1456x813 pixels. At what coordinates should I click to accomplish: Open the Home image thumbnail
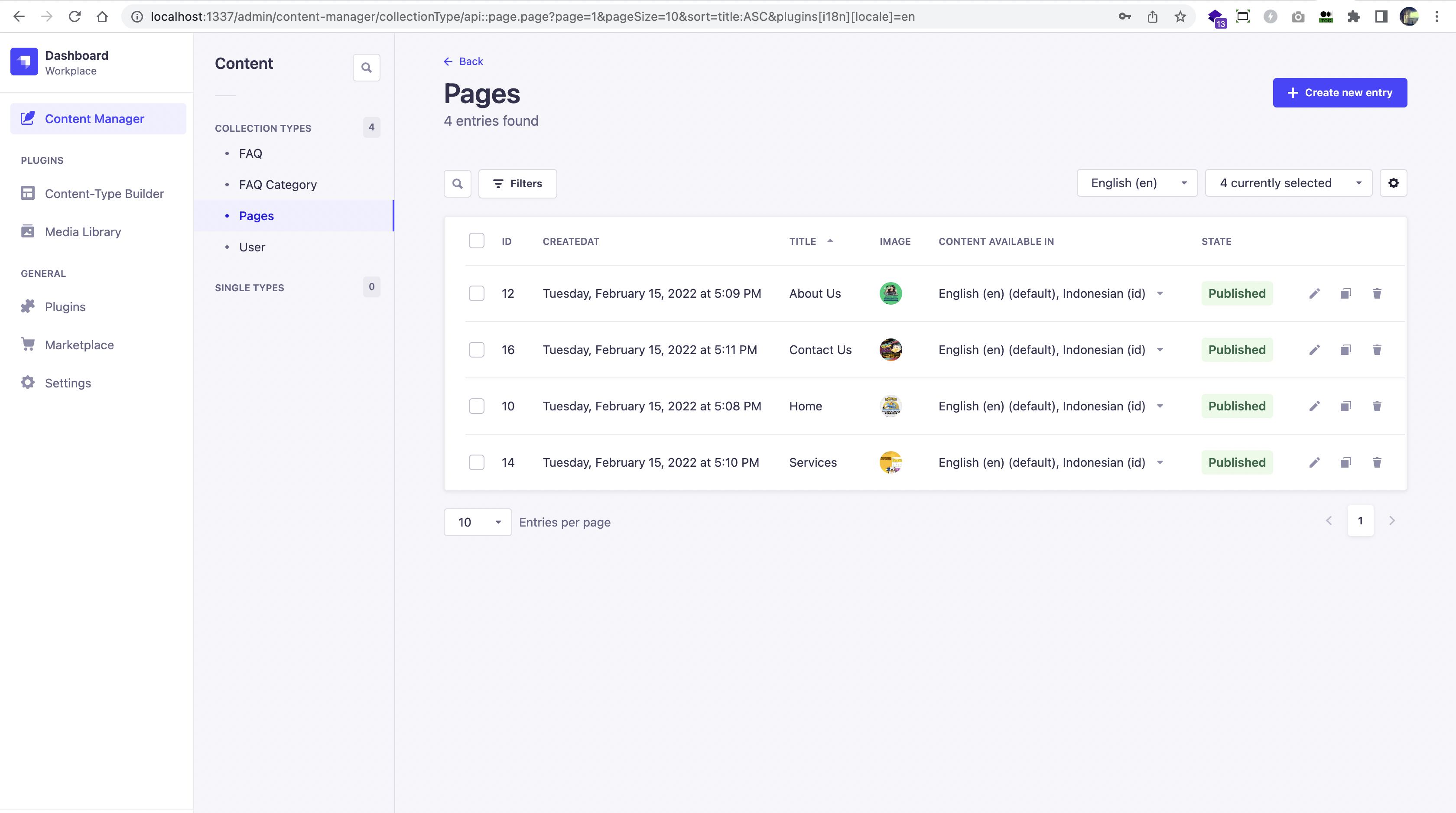(x=890, y=406)
